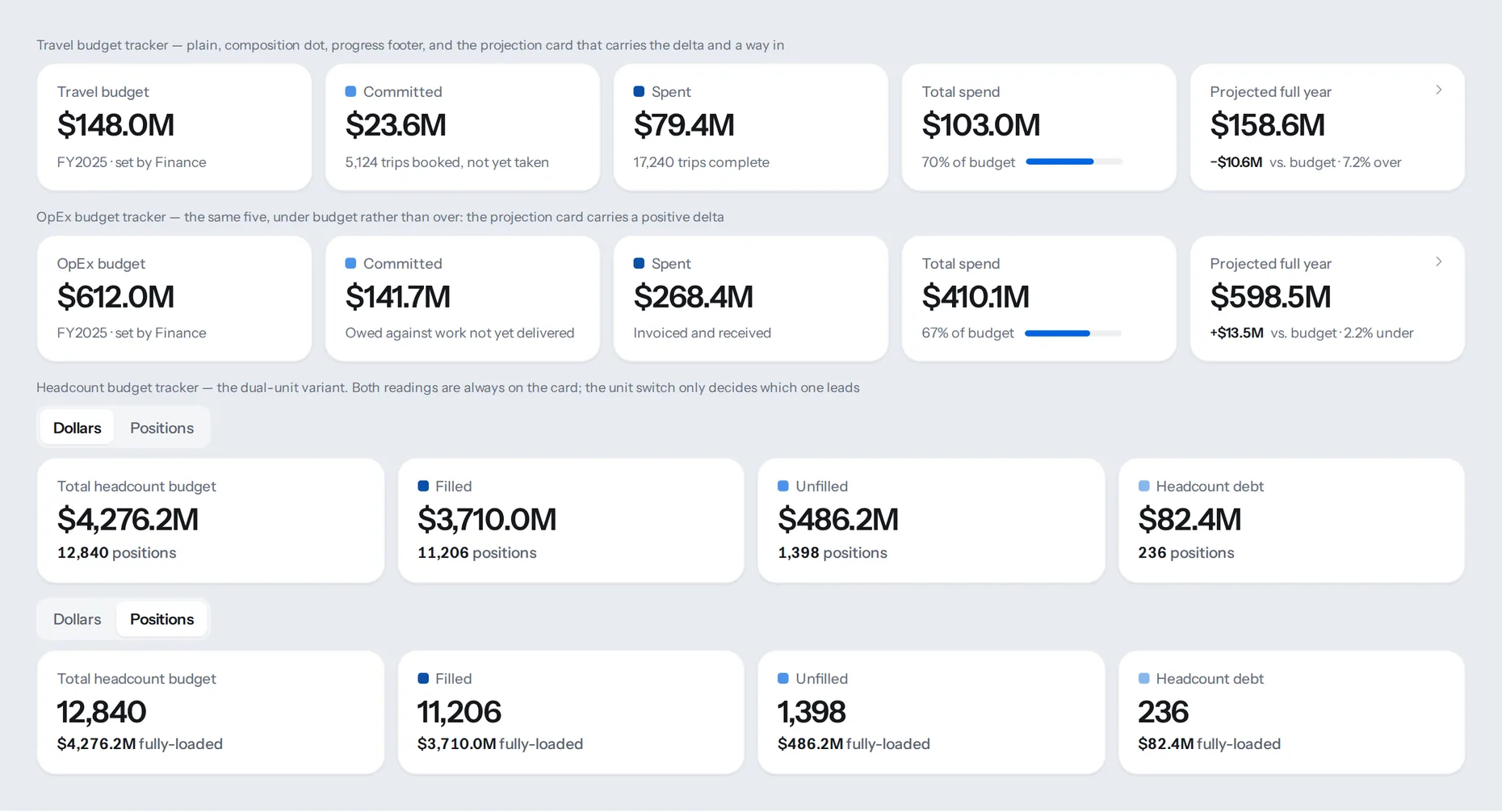Viewport: 1502px width, 812px height.
Task: Click the +$13.5M delta value
Action: click(x=1237, y=333)
